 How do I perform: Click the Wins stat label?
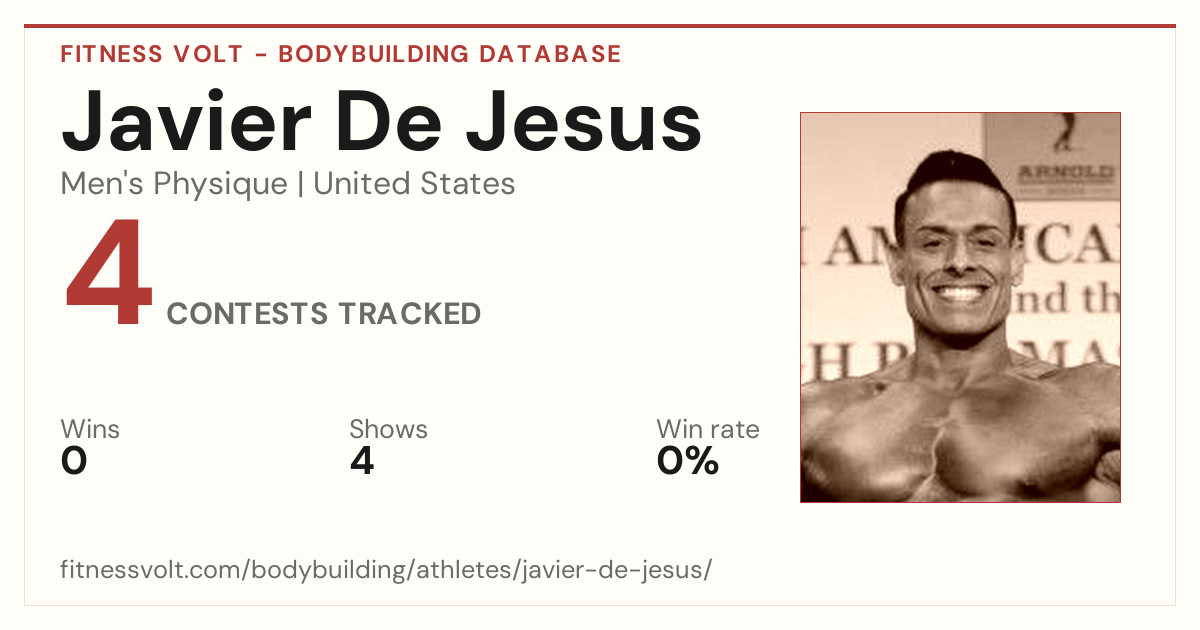coord(90,430)
